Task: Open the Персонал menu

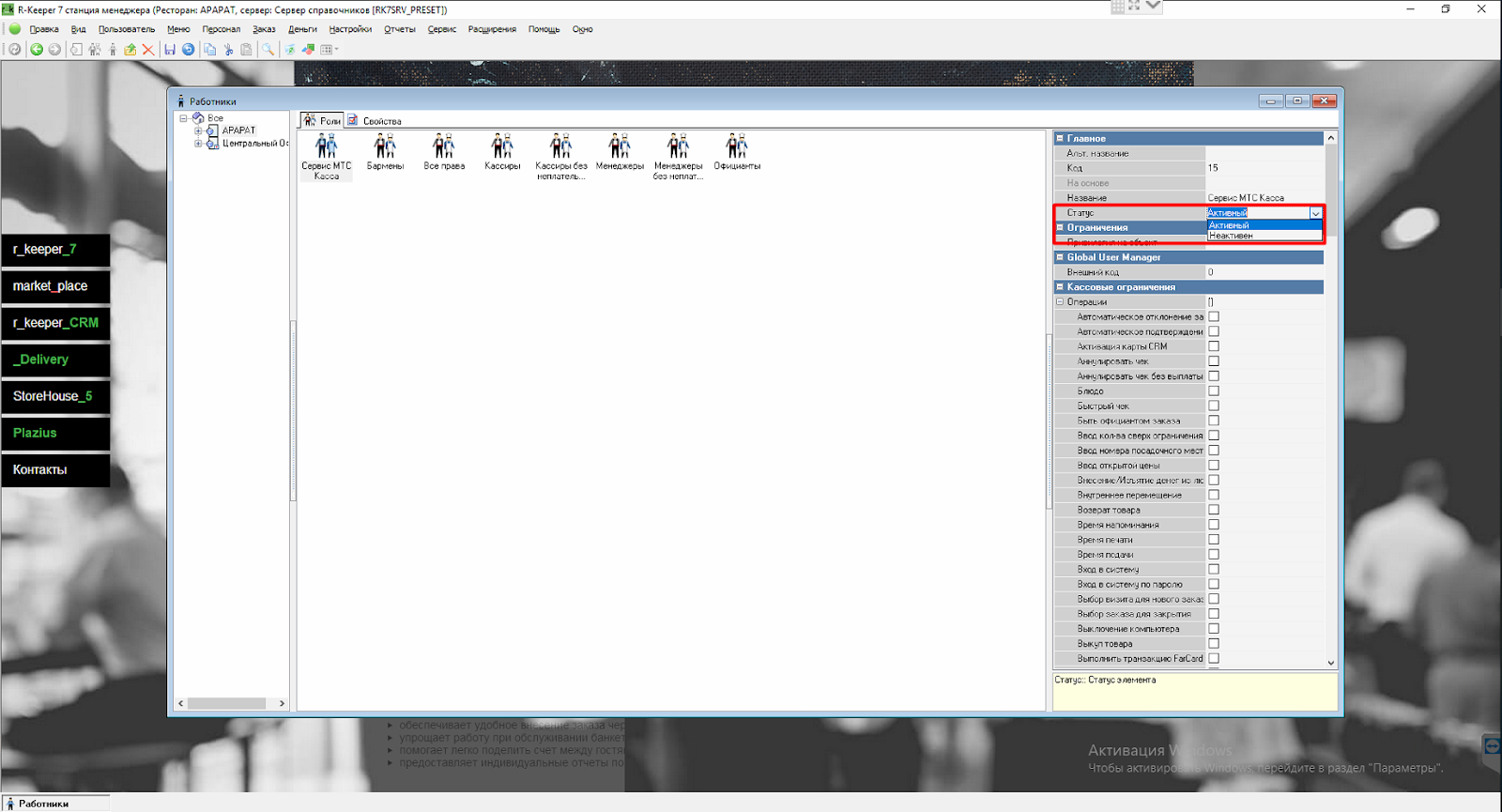Action: point(222,29)
